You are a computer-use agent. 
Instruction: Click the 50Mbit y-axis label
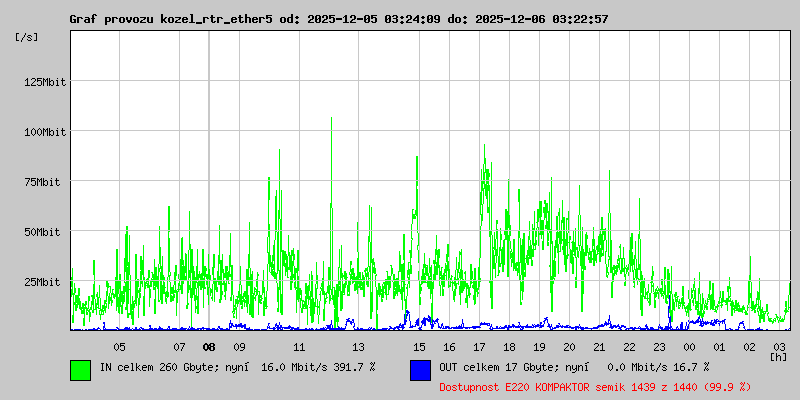47,232
